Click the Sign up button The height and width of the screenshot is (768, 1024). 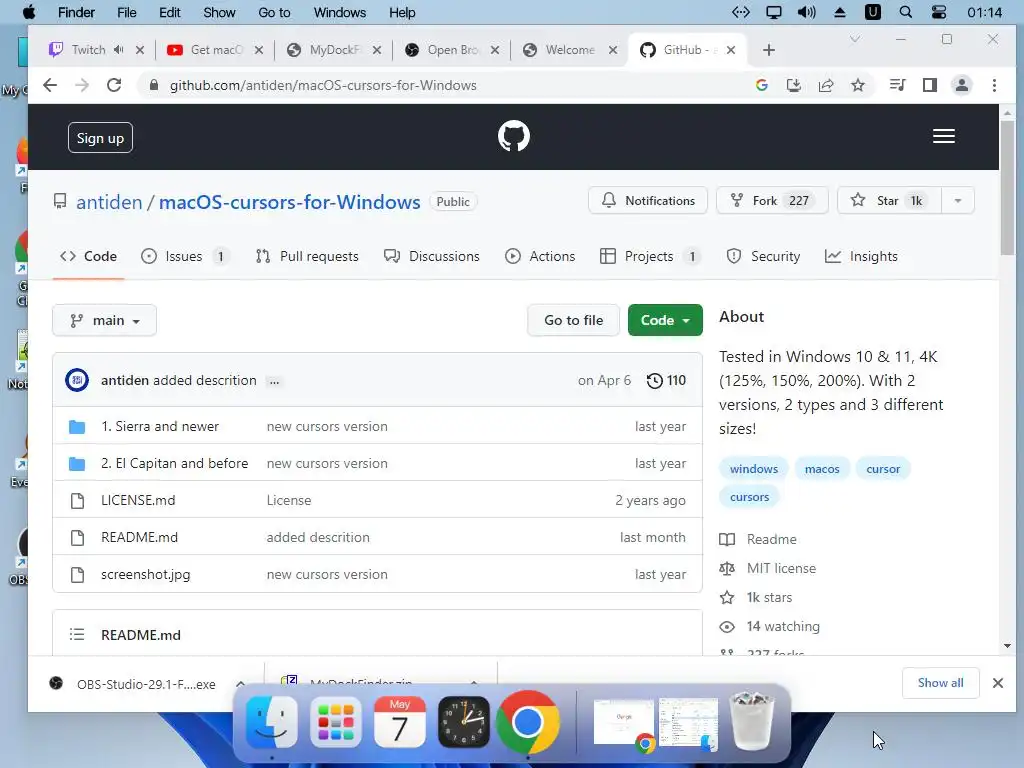[x=100, y=138]
